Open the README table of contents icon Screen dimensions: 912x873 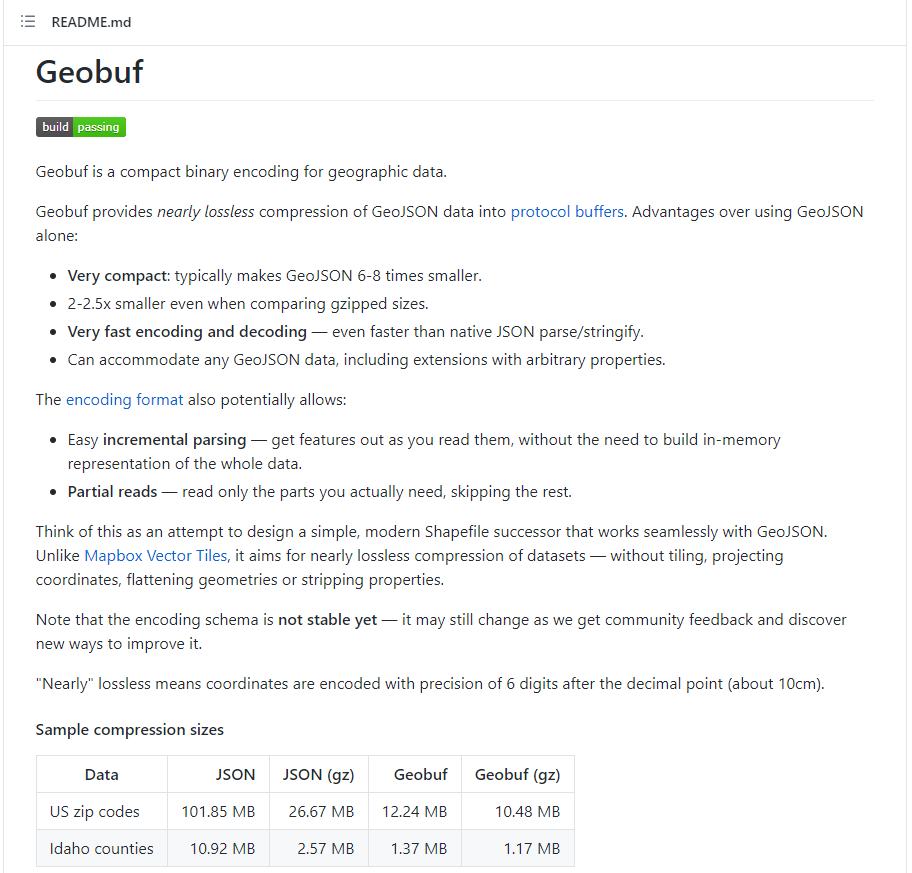[x=28, y=22]
